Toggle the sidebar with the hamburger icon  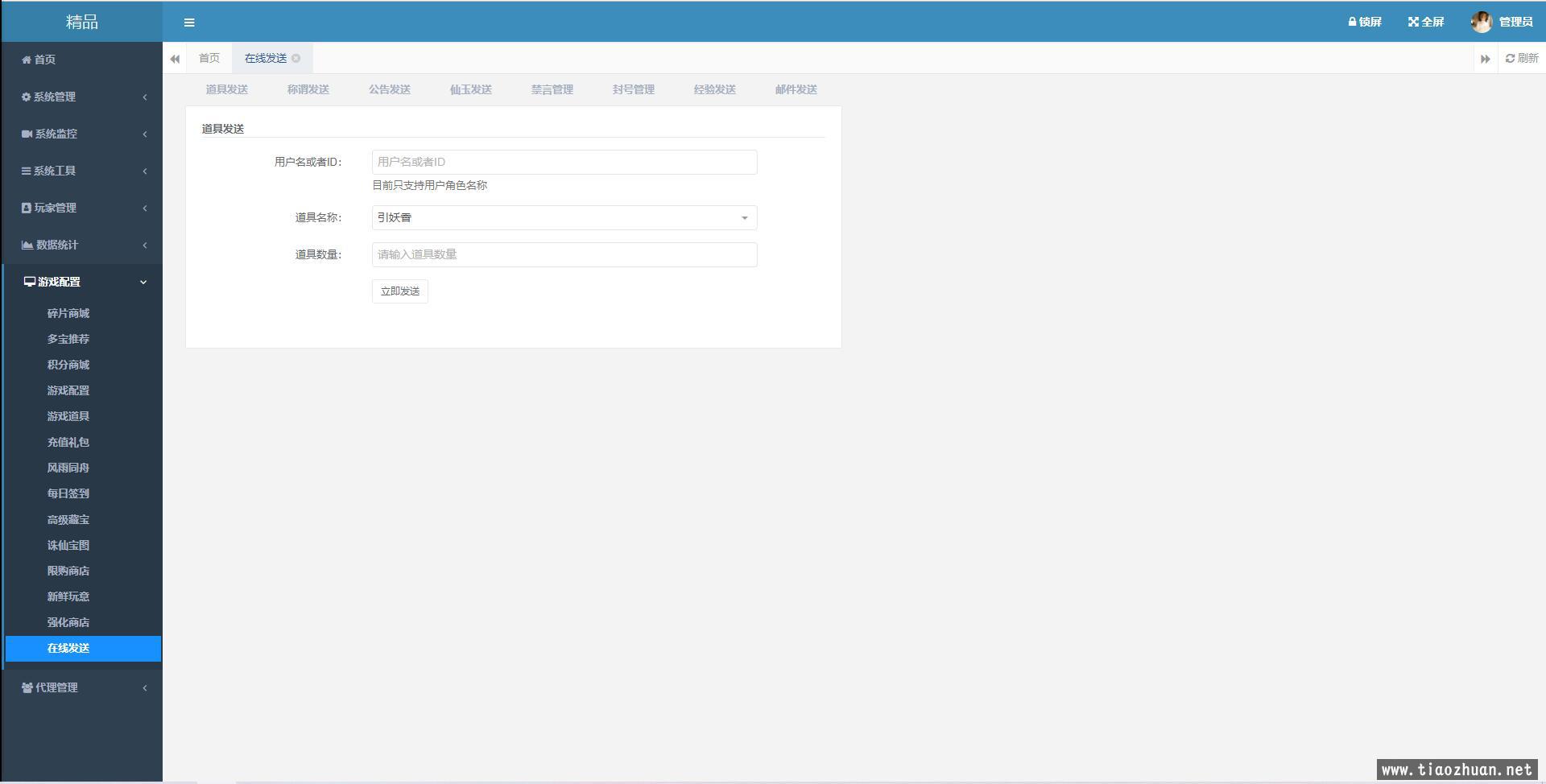pyautogui.click(x=189, y=23)
